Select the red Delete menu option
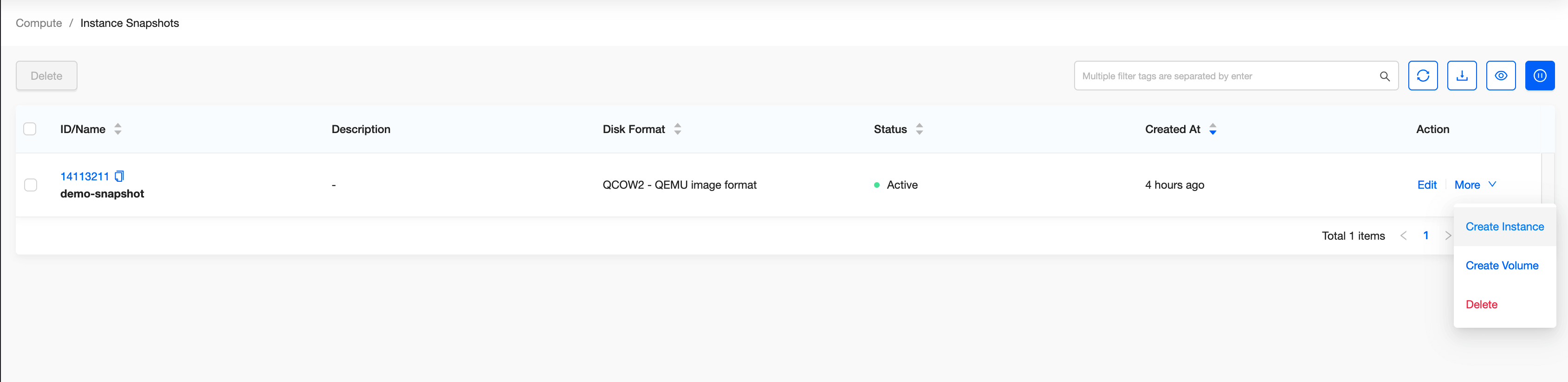Image resolution: width=1568 pixels, height=382 pixels. (x=1481, y=305)
